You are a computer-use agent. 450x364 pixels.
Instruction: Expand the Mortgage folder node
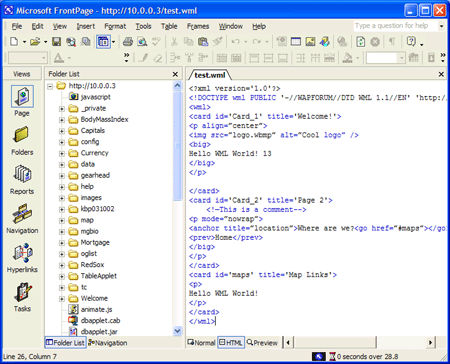pyautogui.click(x=62, y=243)
